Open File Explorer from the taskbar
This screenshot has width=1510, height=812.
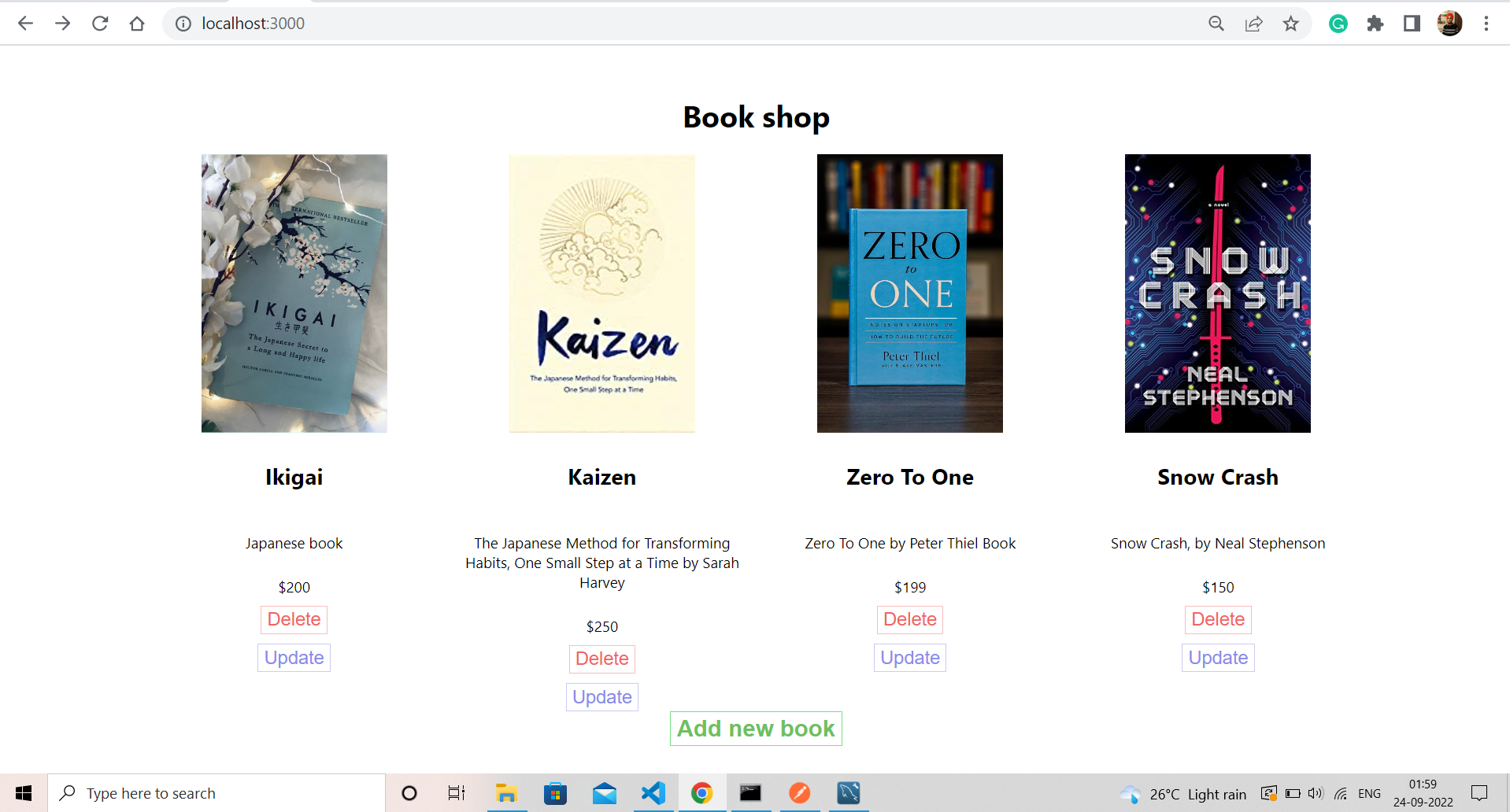506,793
